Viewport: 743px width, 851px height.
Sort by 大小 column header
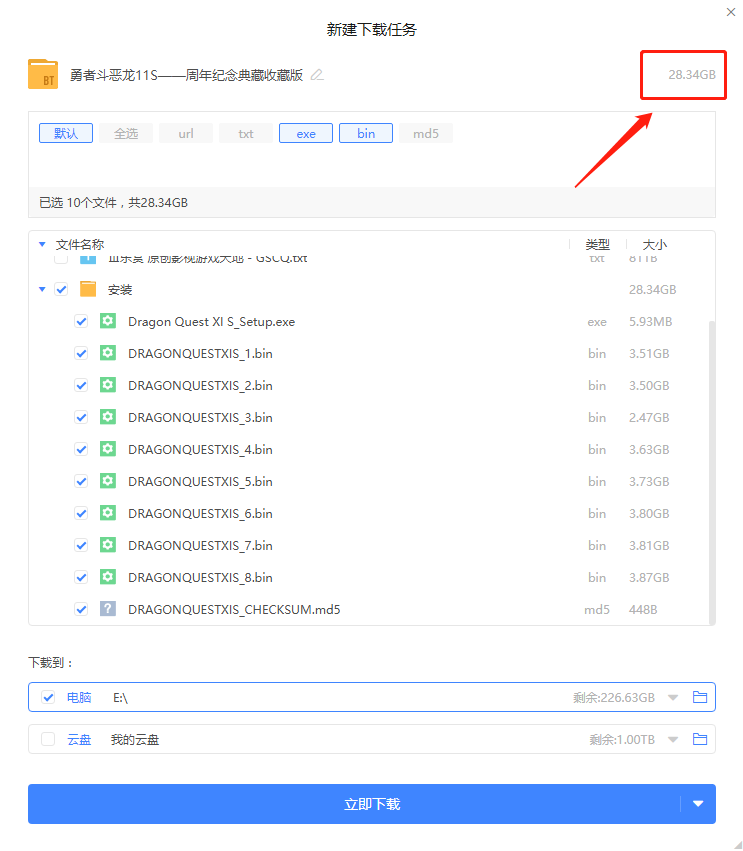click(x=655, y=244)
